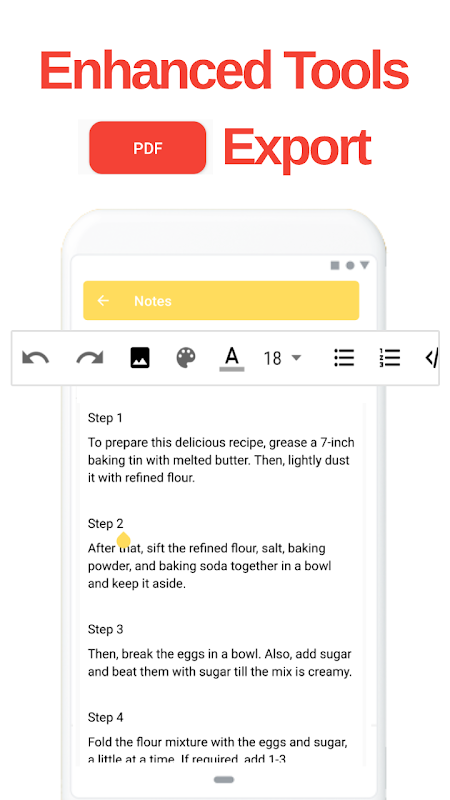The height and width of the screenshot is (800, 450).
Task: Open the color palette icon
Action: pos(186,358)
